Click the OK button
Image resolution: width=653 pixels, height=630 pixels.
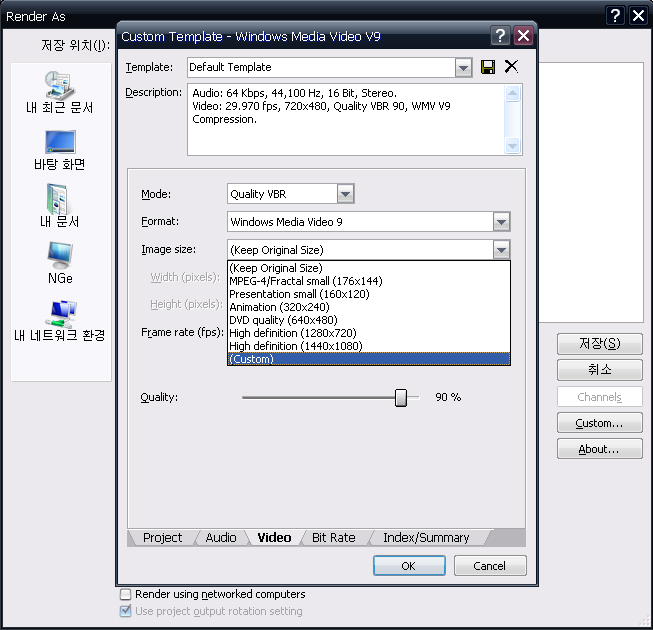[409, 566]
